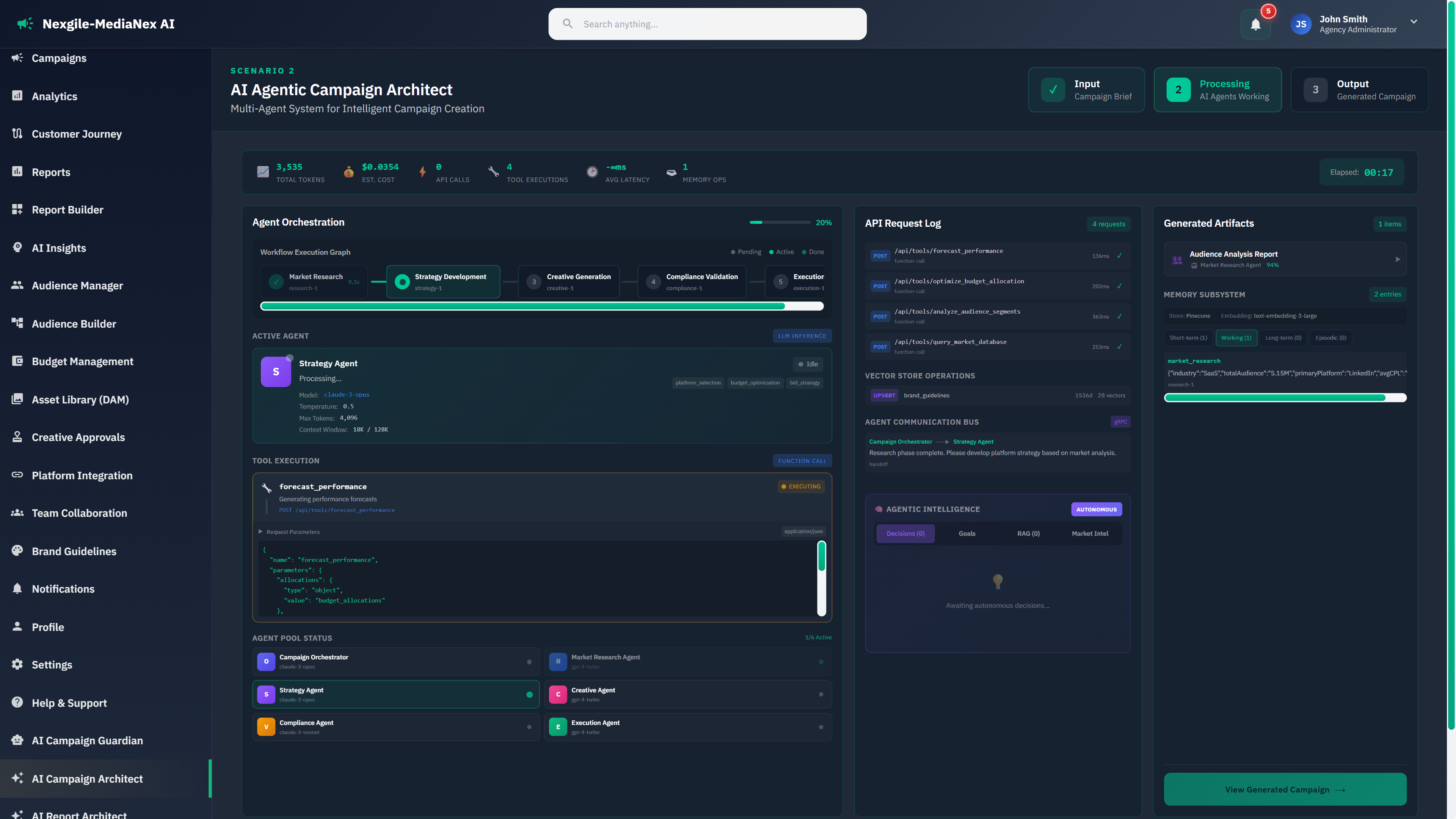
Task: Open Reports from the sidebar icon
Action: 17,172
